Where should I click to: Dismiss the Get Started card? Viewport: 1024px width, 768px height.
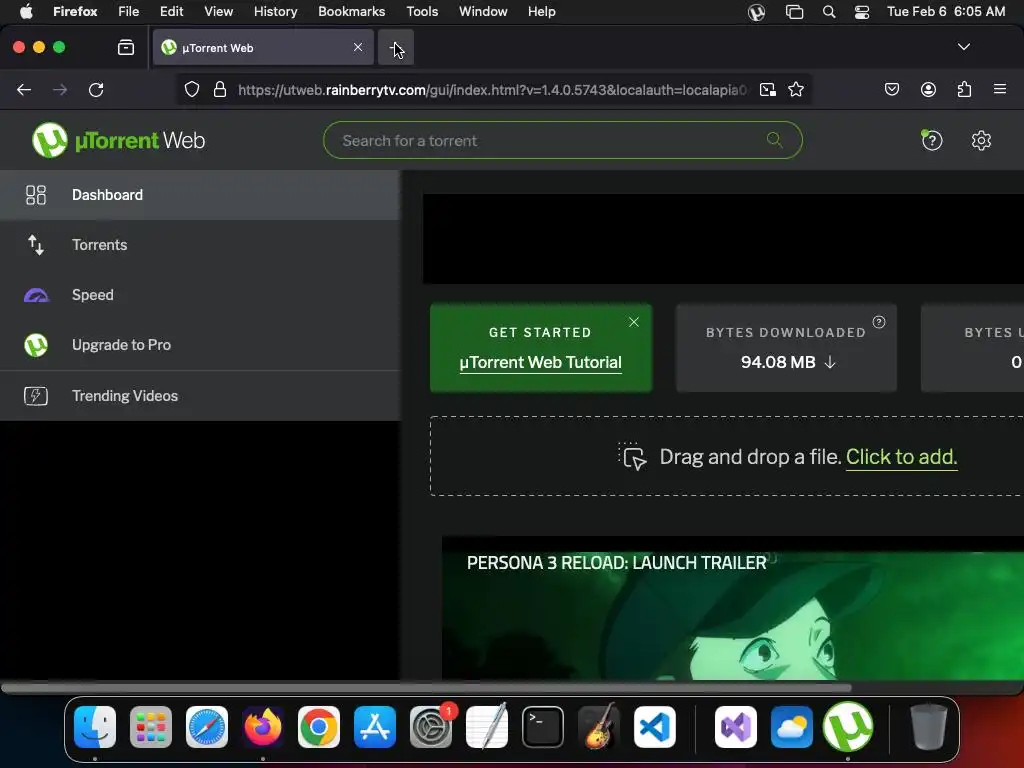(633, 322)
